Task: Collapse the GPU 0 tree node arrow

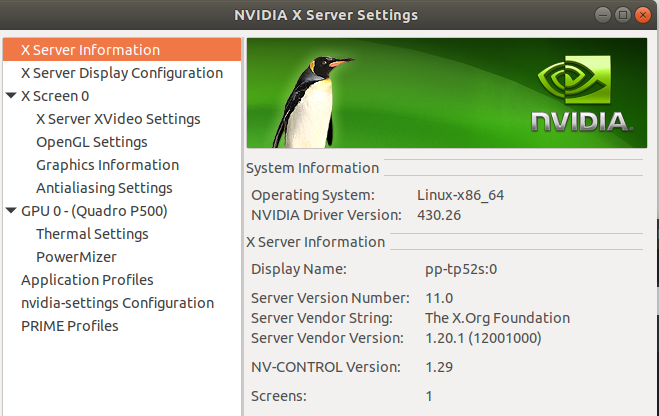Action: pyautogui.click(x=11, y=211)
